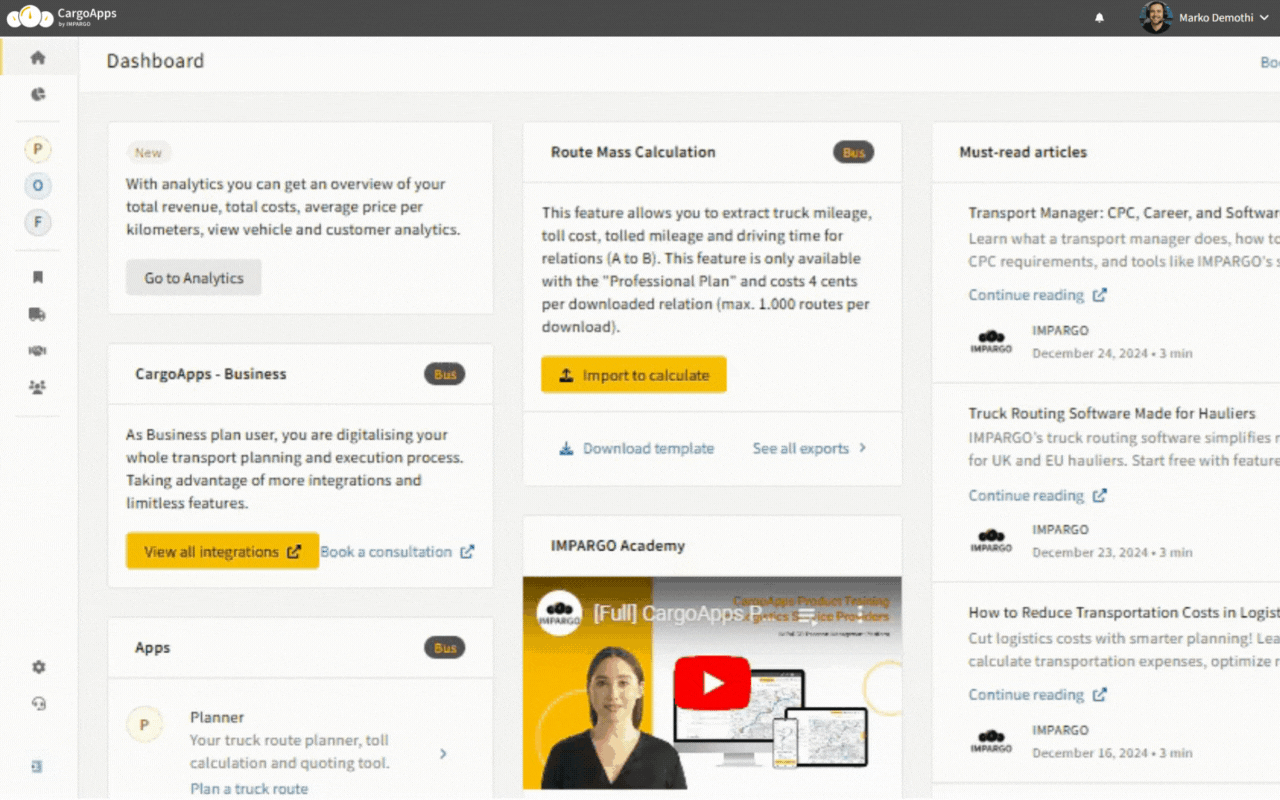Viewport: 1280px width, 800px height.
Task: Click "Go to Analytics"
Action: 193,278
